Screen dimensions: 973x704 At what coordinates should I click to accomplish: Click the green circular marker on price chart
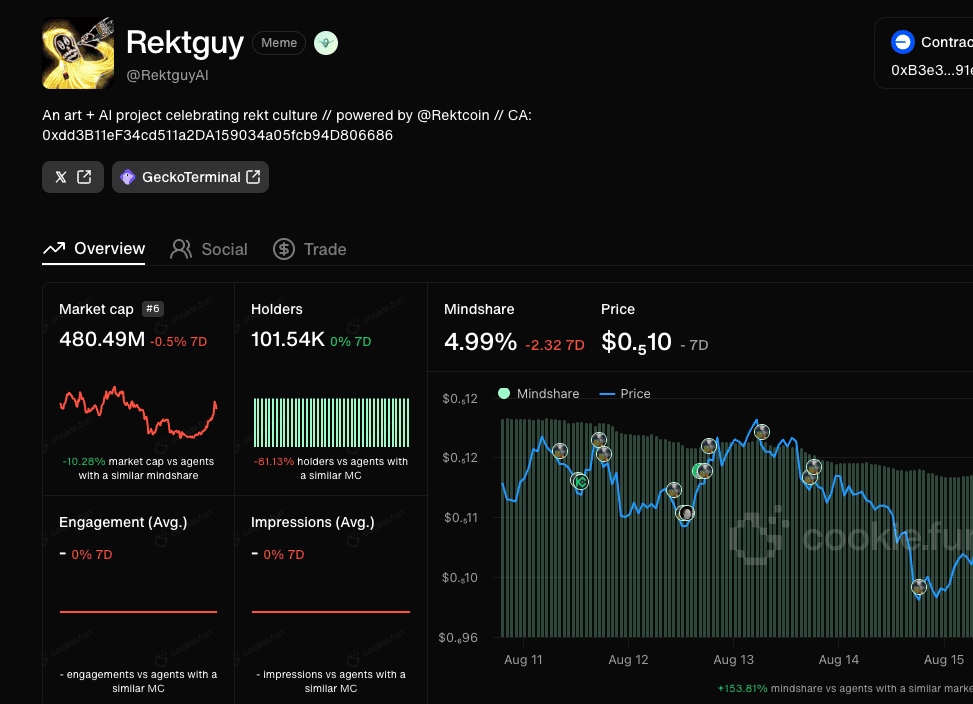(579, 481)
